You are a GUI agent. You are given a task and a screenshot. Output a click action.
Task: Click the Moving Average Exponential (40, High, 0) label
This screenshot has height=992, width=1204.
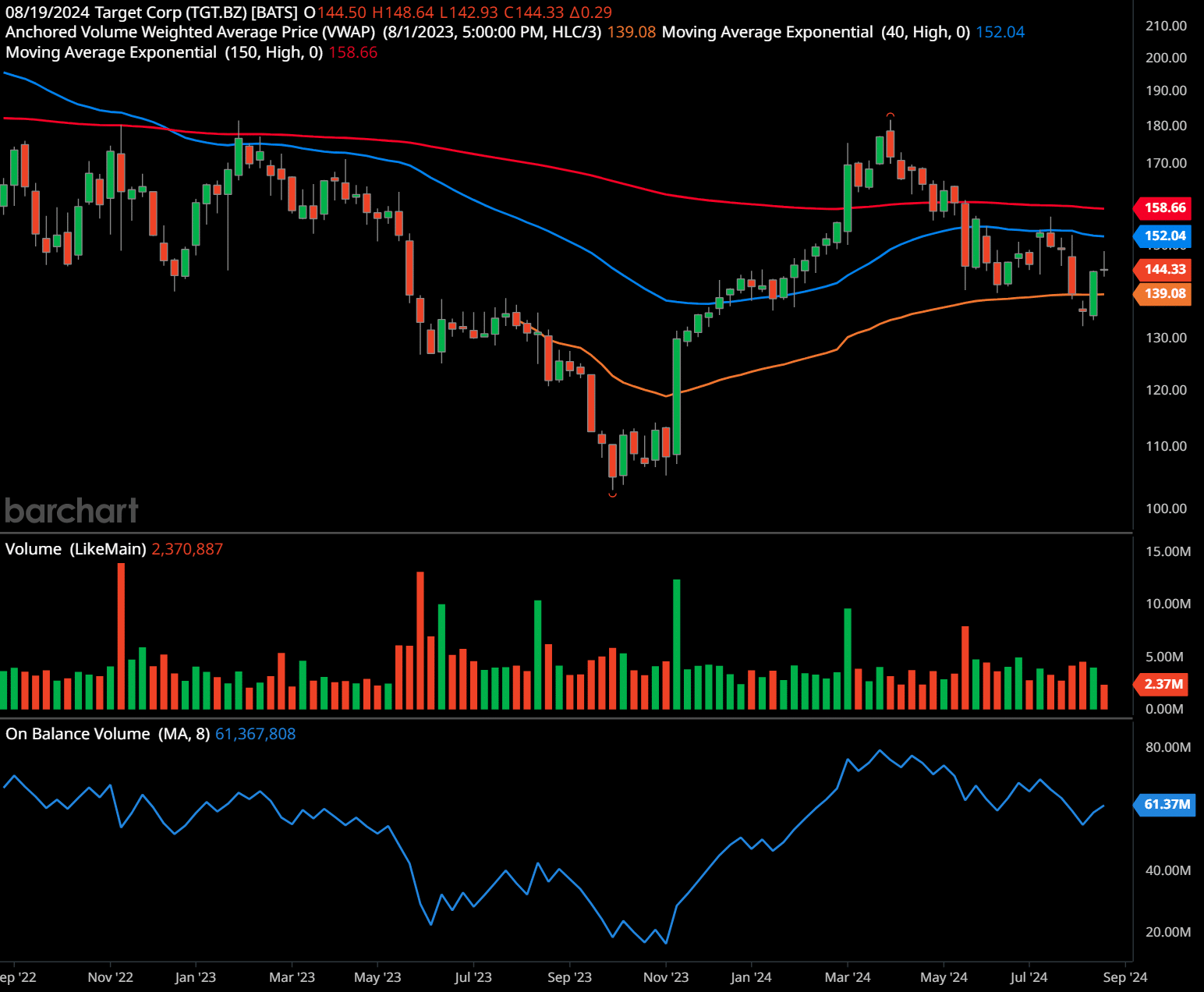tap(816, 32)
